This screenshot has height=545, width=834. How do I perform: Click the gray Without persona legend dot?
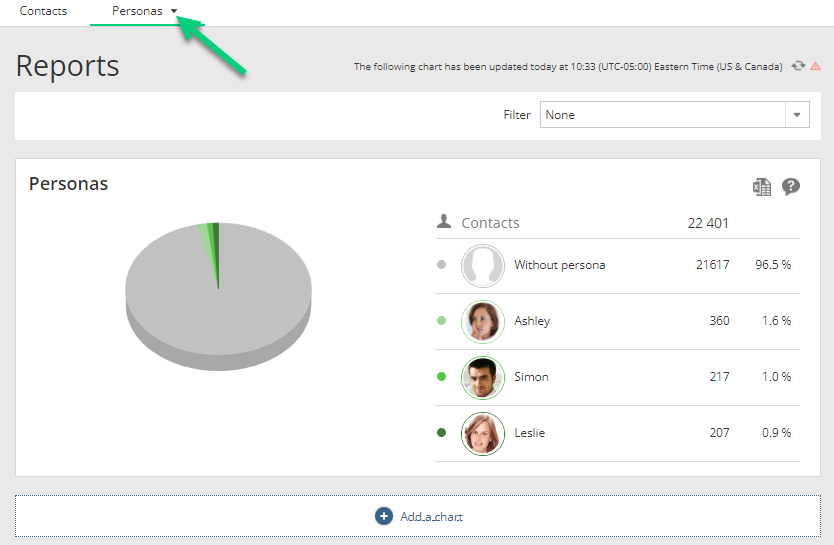441,265
